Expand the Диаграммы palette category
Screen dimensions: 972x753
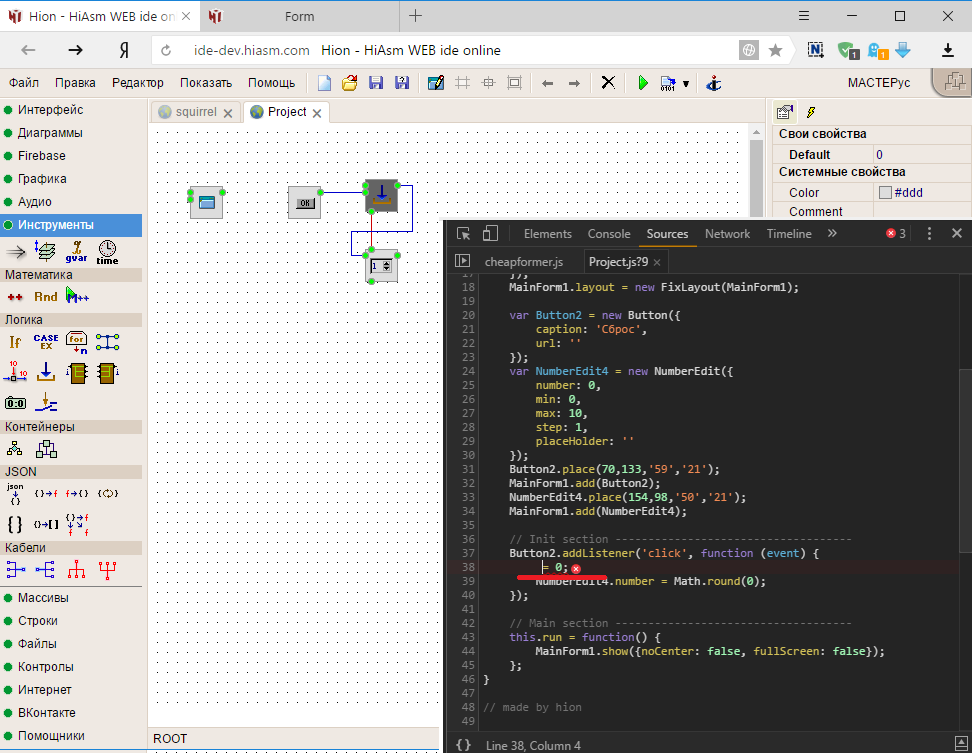click(50, 133)
